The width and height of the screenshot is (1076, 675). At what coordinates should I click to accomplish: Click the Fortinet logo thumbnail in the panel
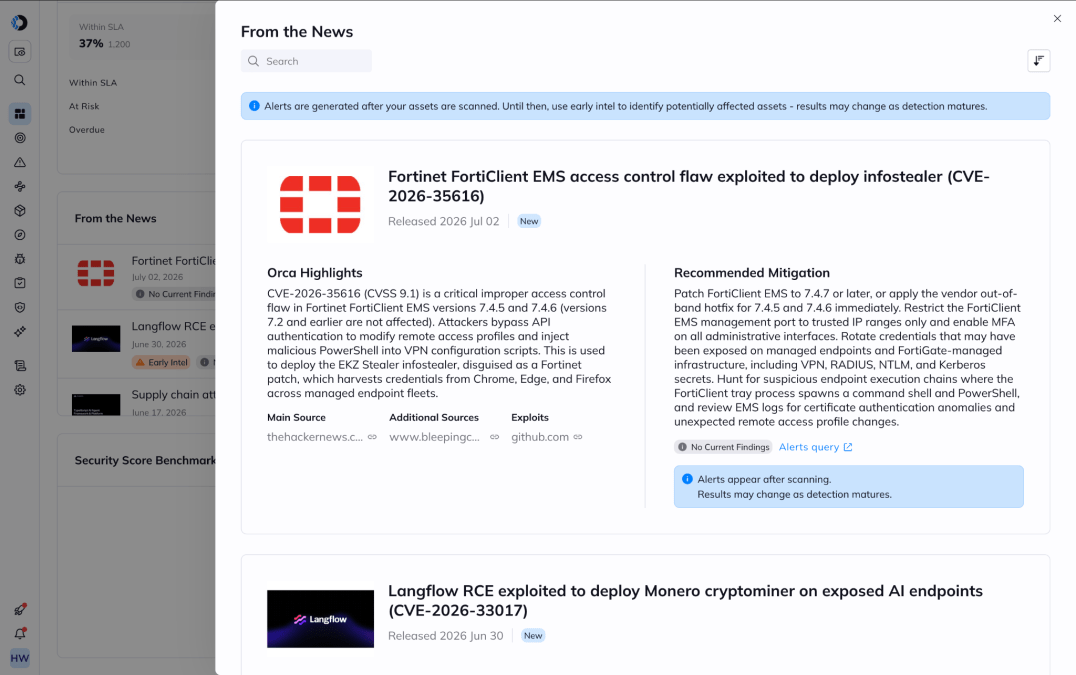pos(320,204)
